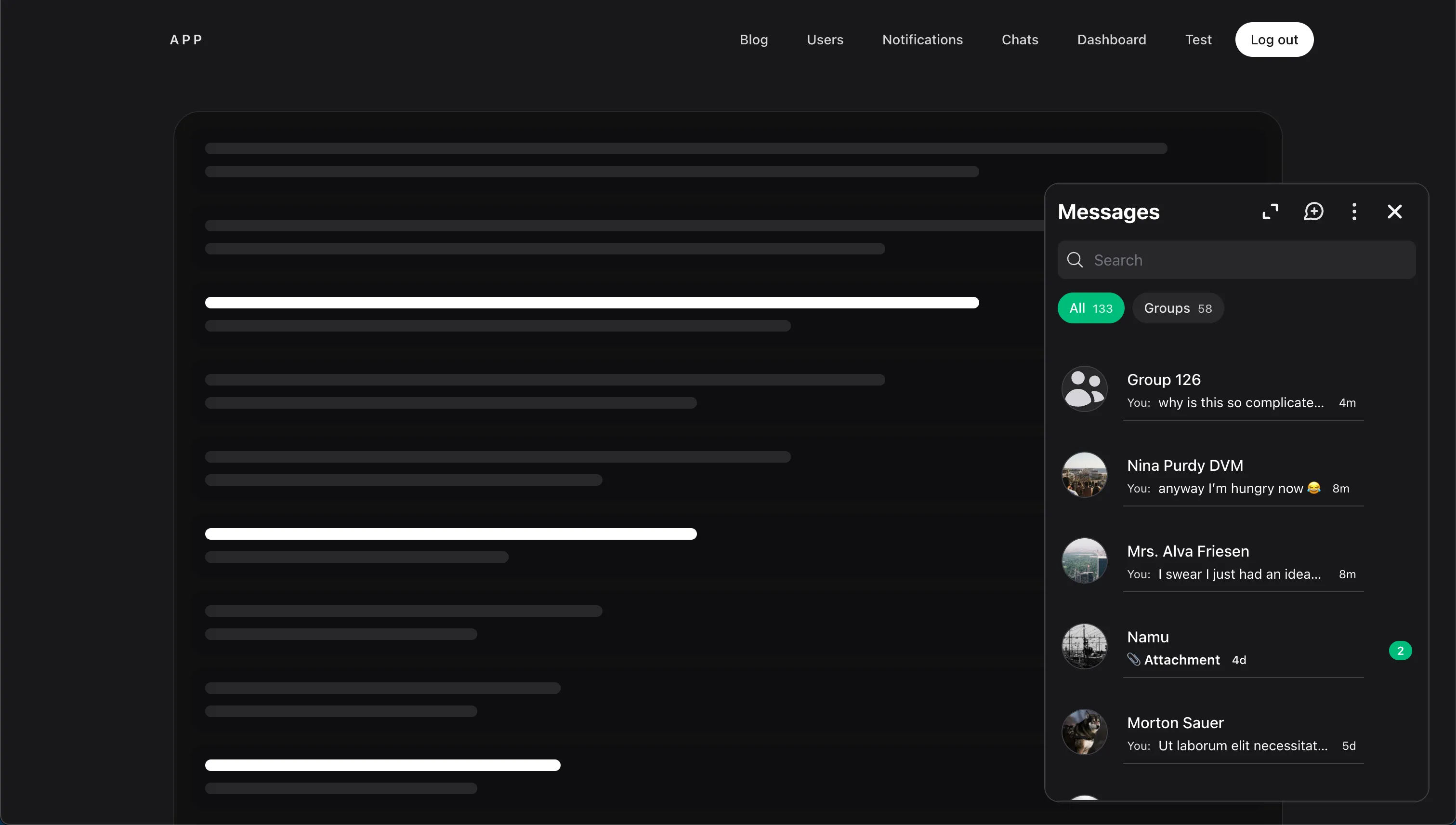Focus the Search messages input field
This screenshot has height=825, width=1456.
tap(1236, 260)
